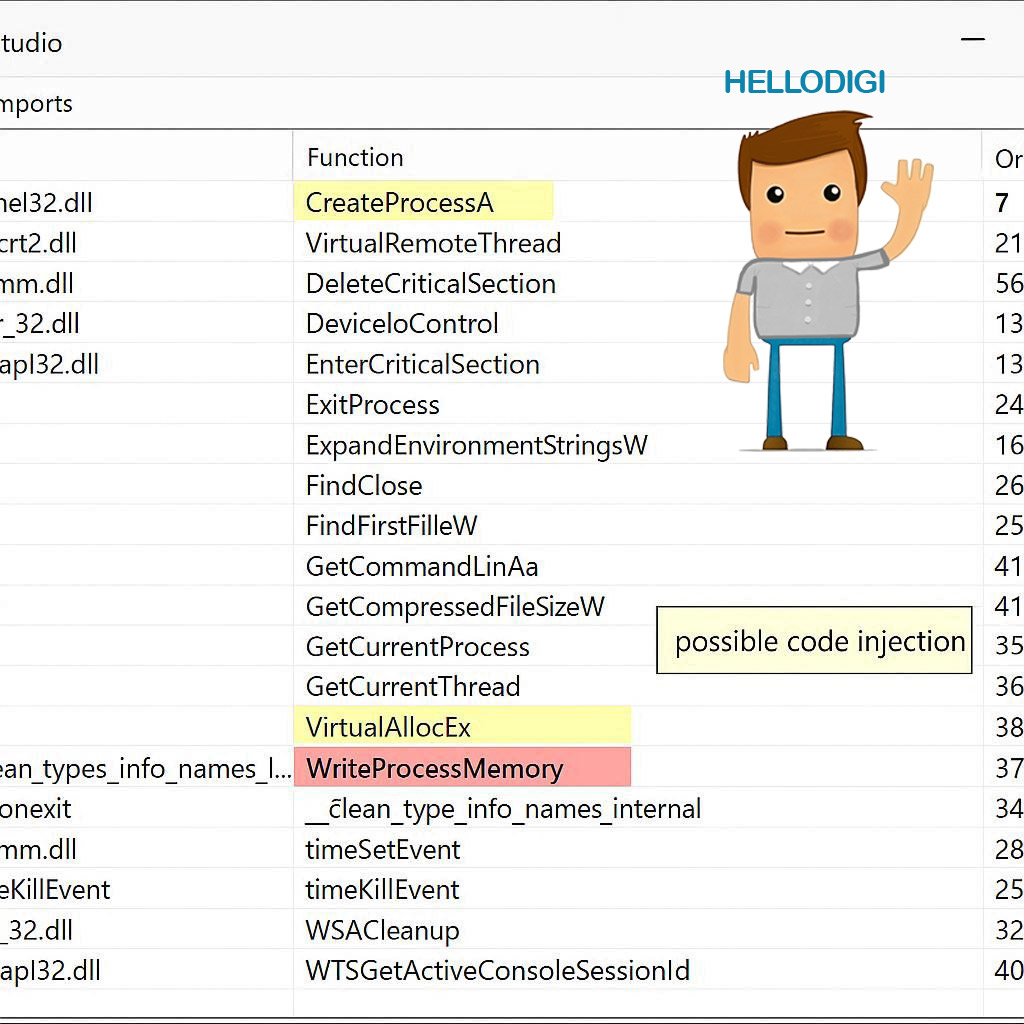The height and width of the screenshot is (1024, 1024).
Task: Select the DeviceIoControl function row
Action: 402,324
